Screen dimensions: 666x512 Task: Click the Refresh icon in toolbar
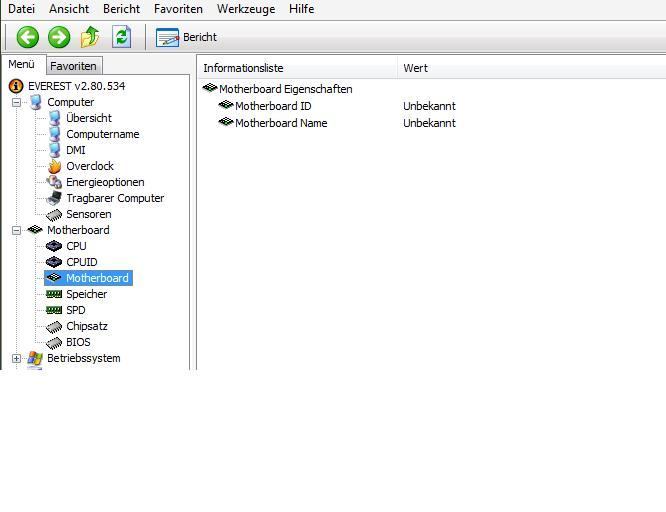121,37
